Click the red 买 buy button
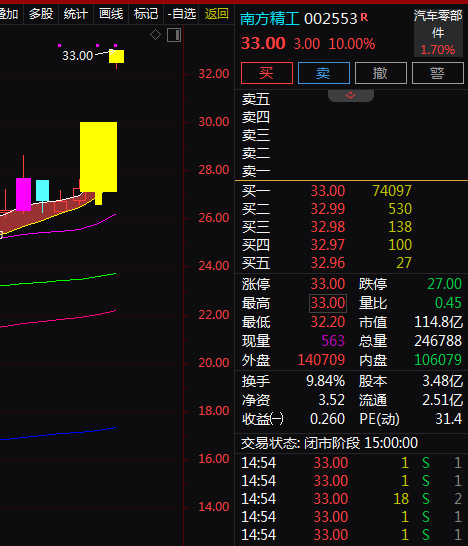 267,73
